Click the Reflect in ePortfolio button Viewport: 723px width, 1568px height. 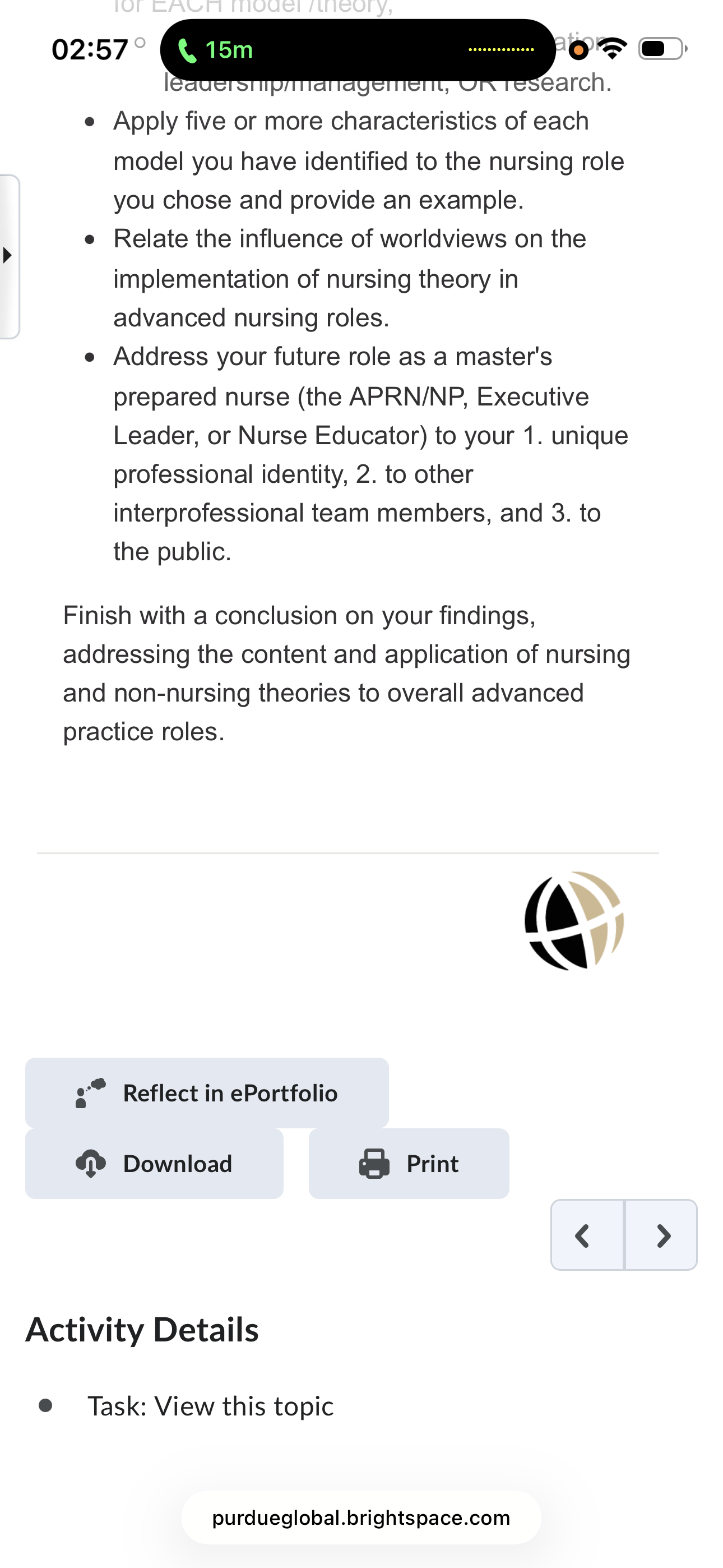[207, 1092]
